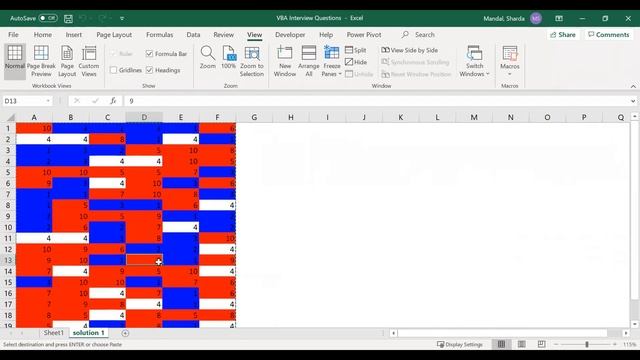640x360 pixels.
Task: Split the worksheet window
Action: 356,50
